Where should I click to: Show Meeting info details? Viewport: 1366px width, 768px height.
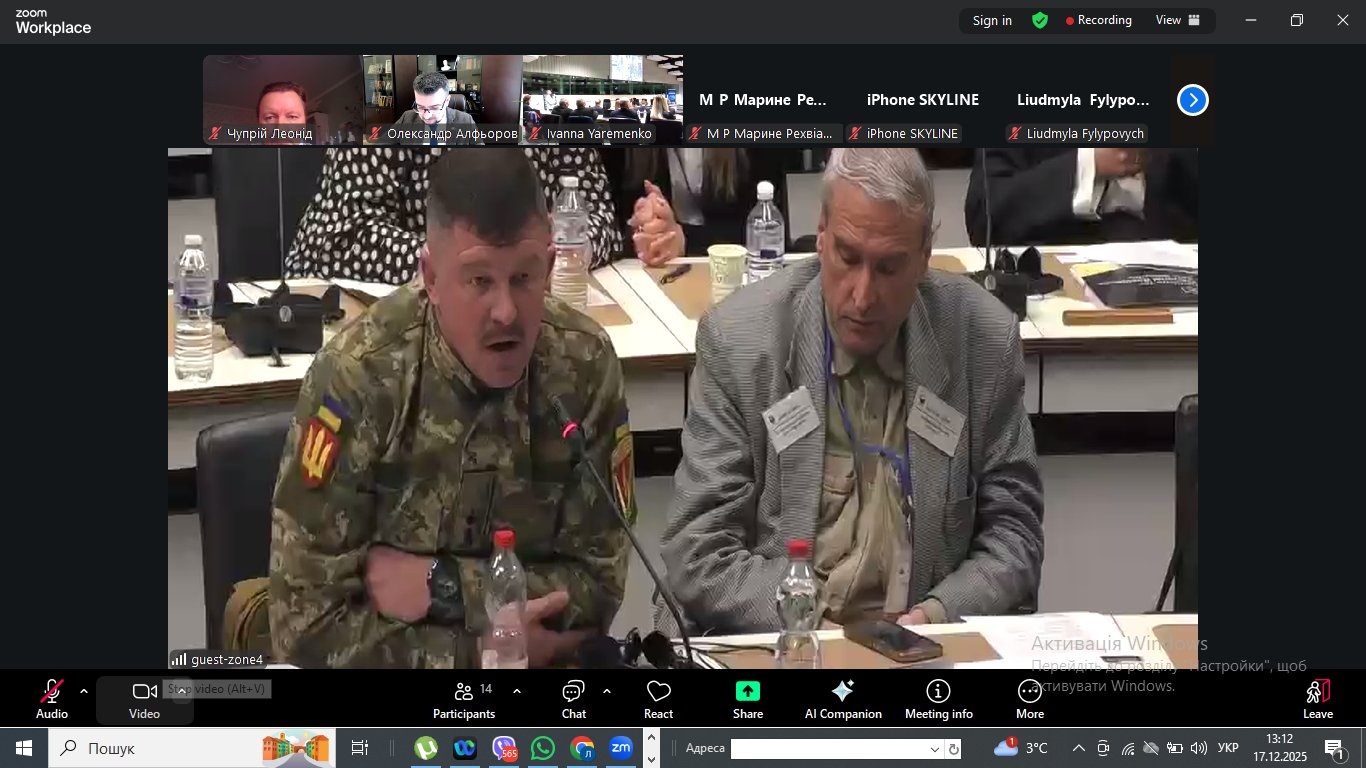(938, 699)
